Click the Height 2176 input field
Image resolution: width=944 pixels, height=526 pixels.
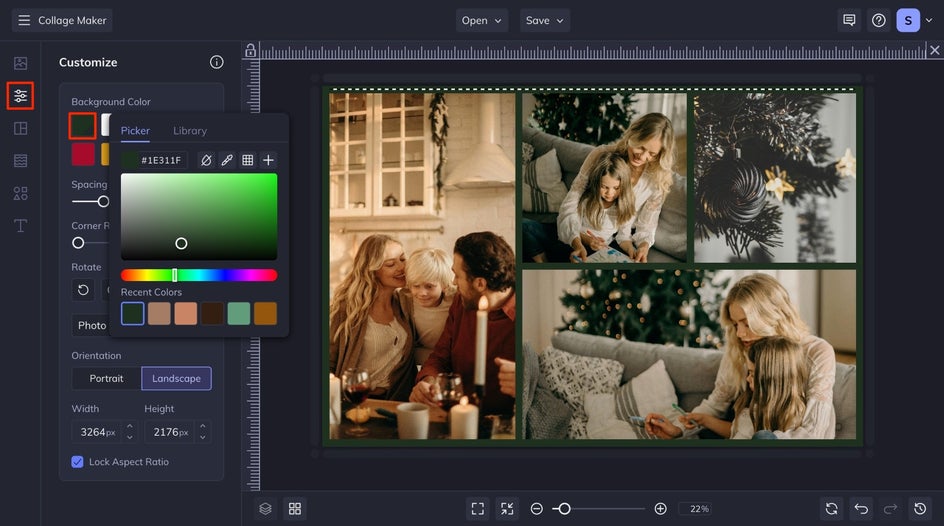(x=170, y=432)
